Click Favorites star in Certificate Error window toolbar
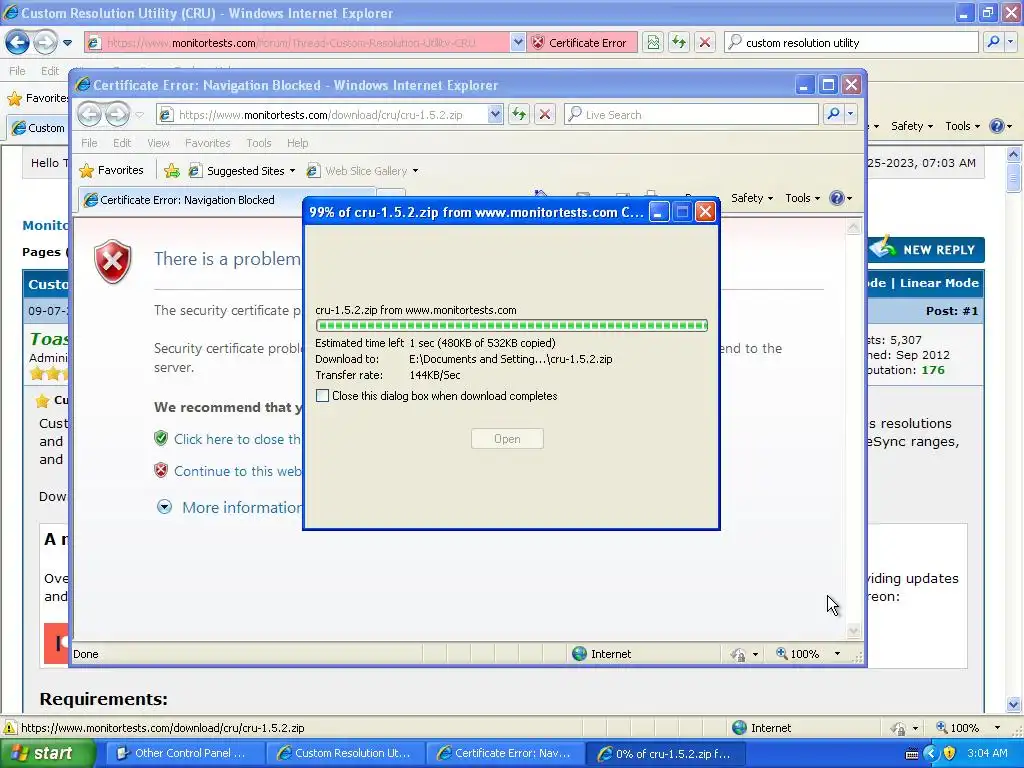Image resolution: width=1024 pixels, height=768 pixels. click(x=86, y=171)
